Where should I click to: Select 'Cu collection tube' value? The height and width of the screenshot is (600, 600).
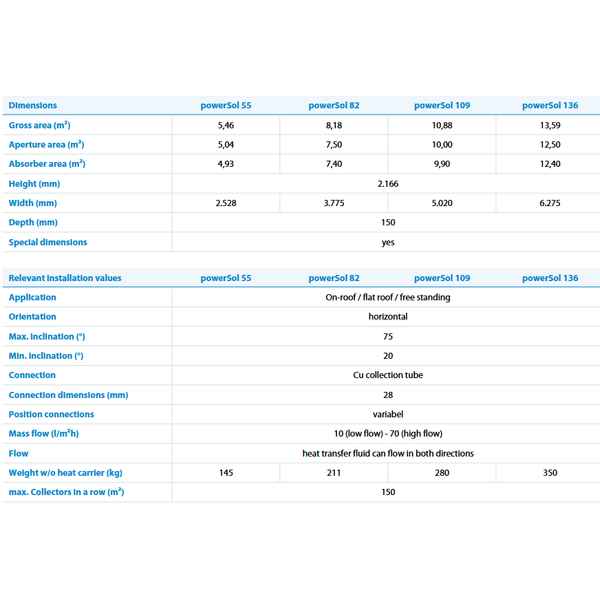click(x=388, y=375)
